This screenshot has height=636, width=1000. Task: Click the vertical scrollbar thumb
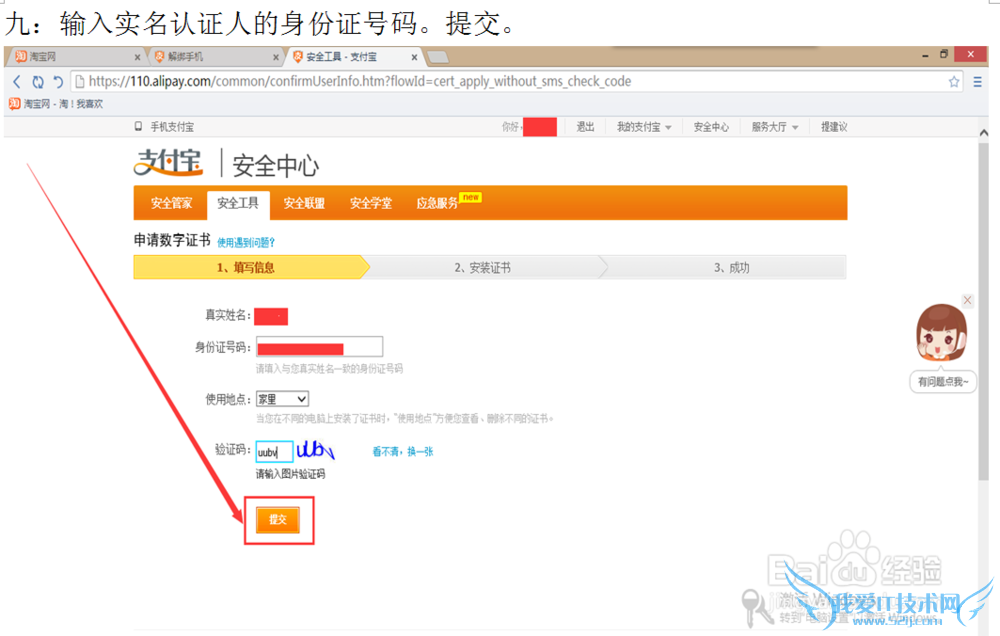click(983, 313)
